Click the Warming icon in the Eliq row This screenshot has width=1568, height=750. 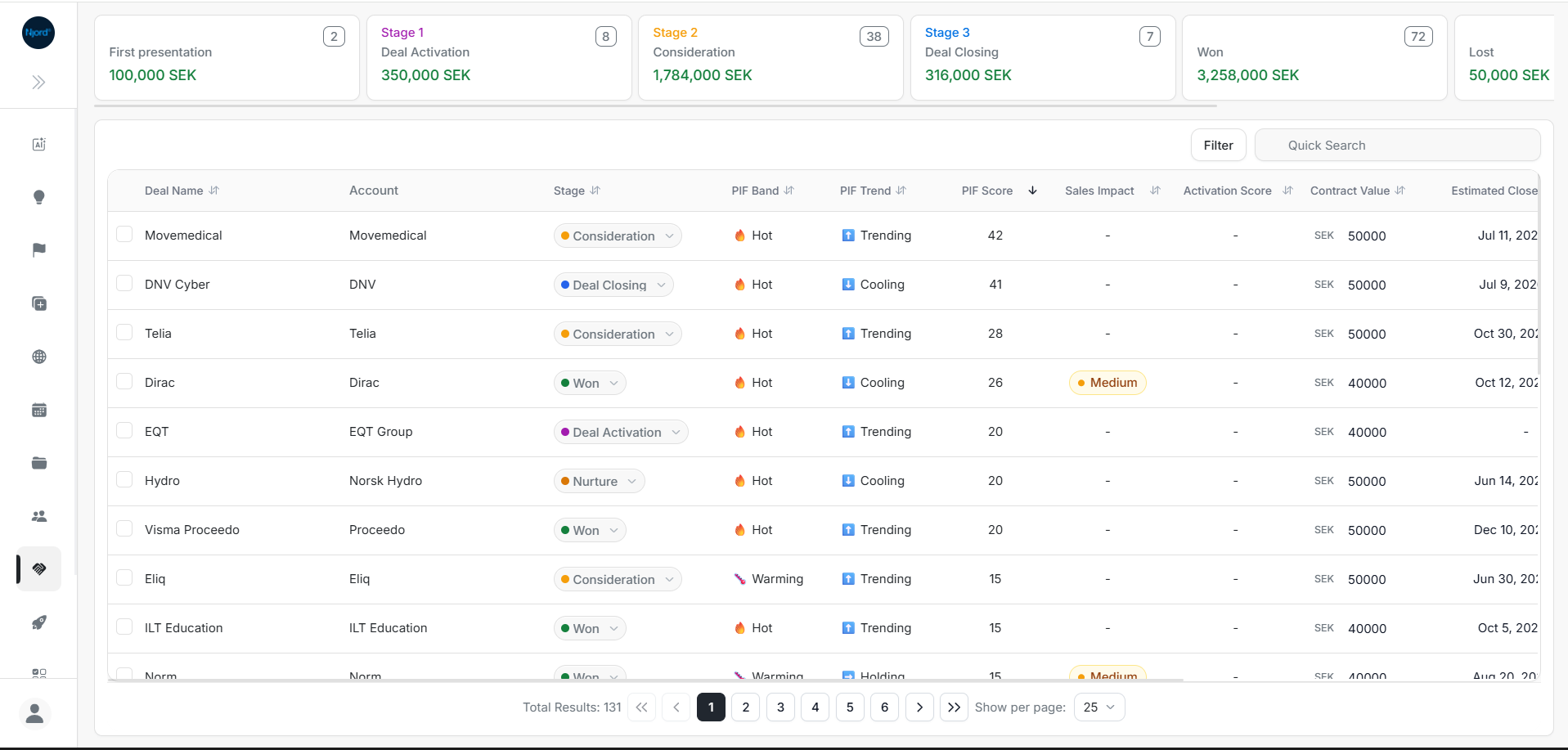(x=740, y=579)
